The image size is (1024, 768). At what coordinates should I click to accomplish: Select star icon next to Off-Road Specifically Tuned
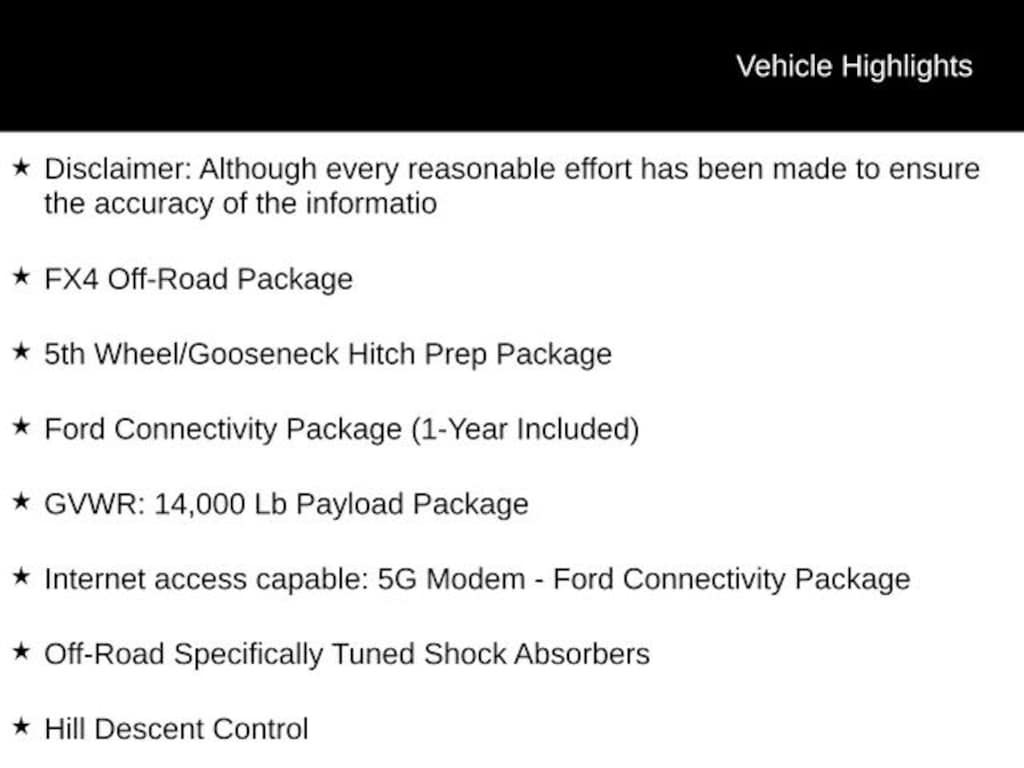[x=21, y=651]
